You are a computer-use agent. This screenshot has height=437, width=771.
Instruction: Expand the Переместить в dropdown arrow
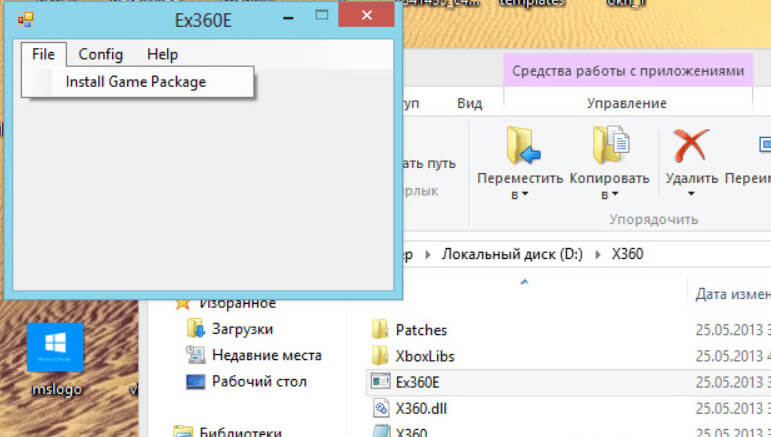pyautogui.click(x=525, y=194)
